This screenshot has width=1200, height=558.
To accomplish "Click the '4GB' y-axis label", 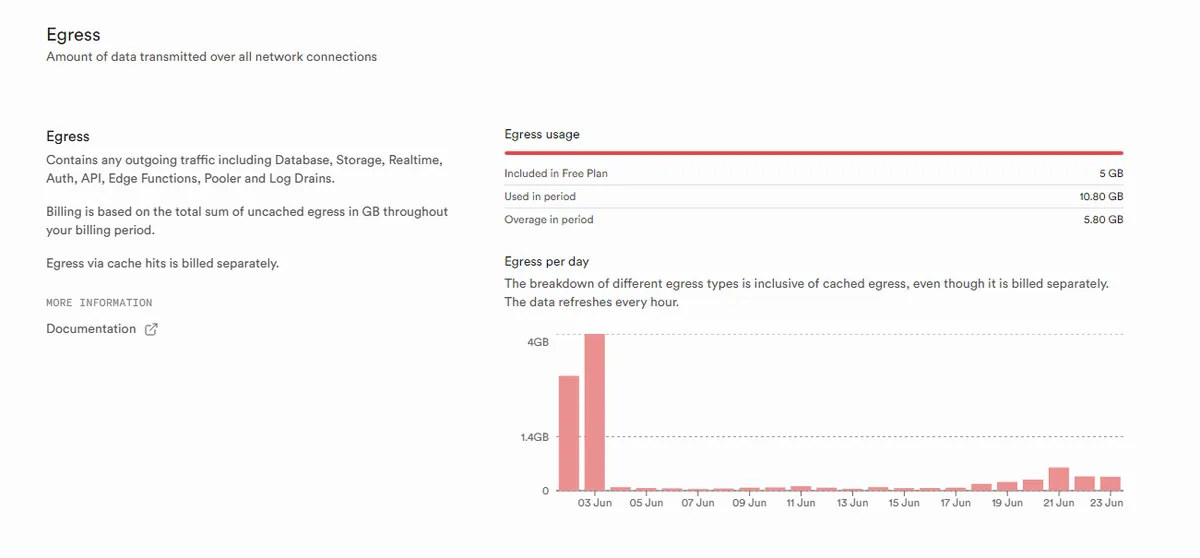I will point(538,342).
